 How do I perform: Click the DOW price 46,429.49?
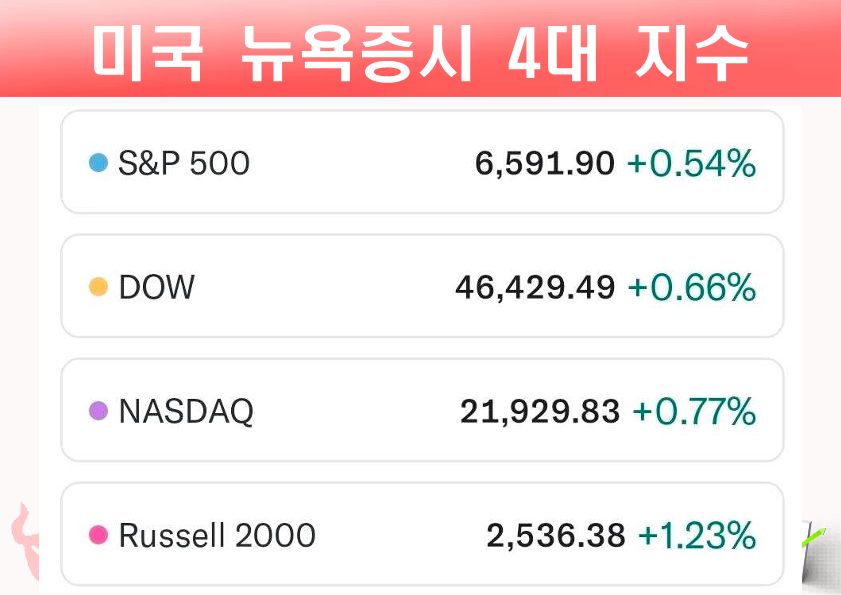tap(534, 288)
